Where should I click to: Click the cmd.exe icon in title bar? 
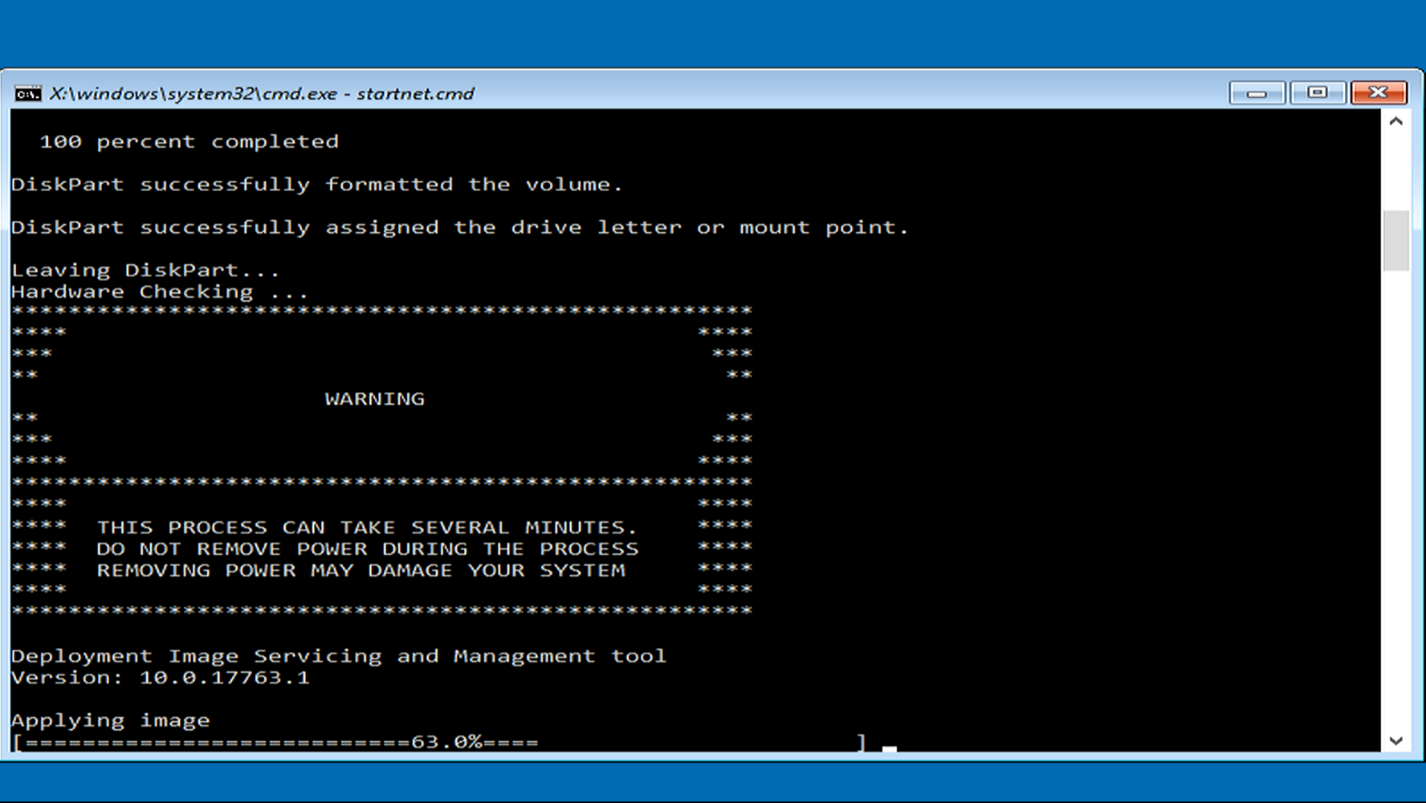click(28, 93)
